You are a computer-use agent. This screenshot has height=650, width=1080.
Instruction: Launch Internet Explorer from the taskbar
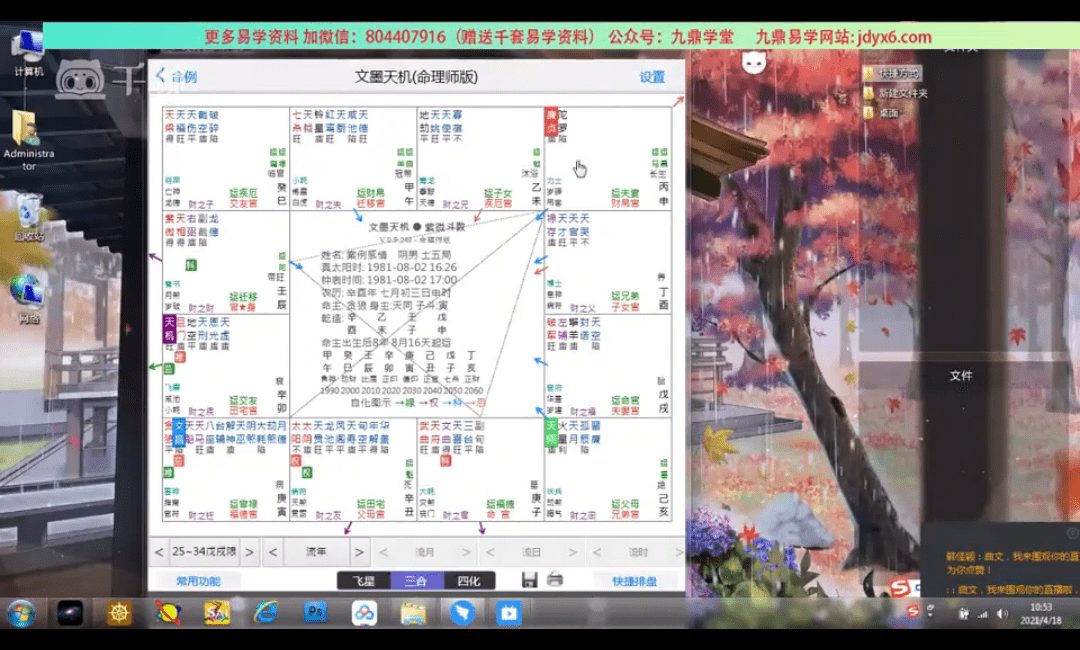pyautogui.click(x=266, y=611)
